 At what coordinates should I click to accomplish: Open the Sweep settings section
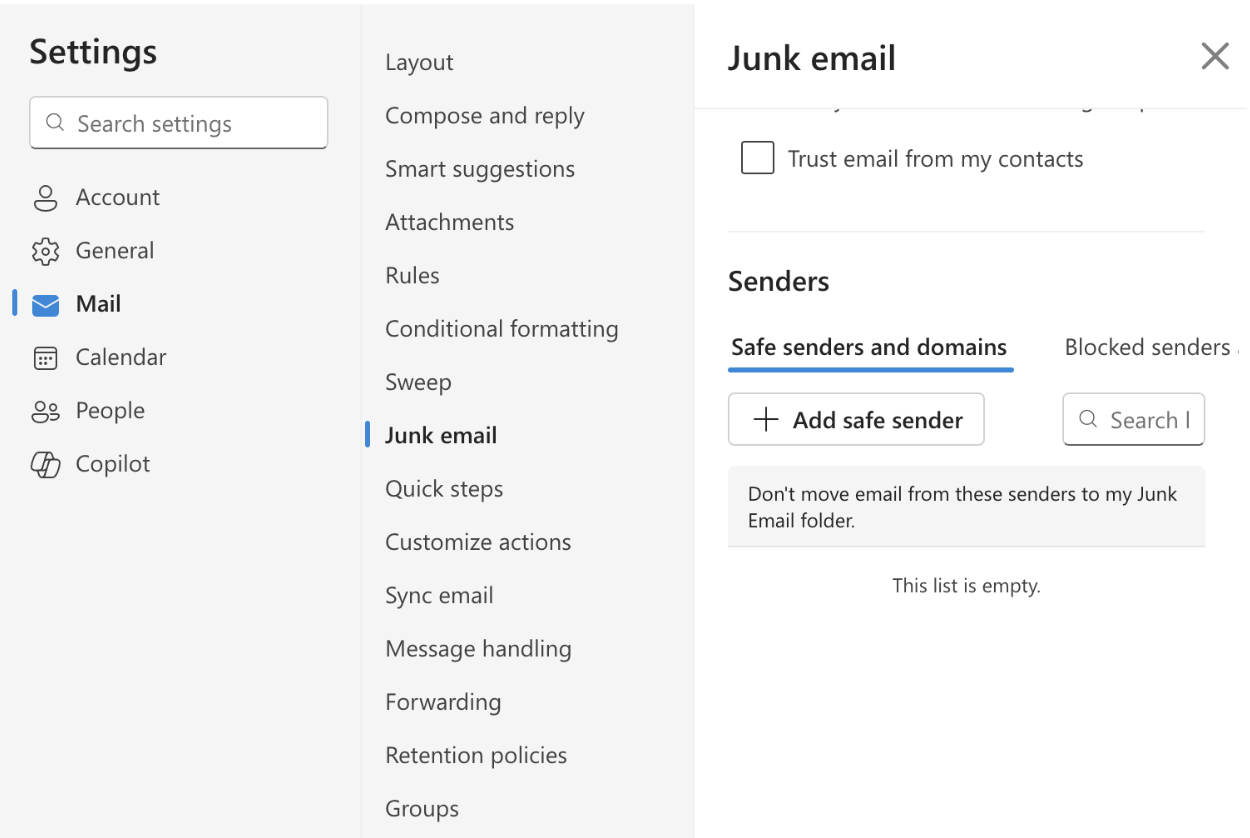[418, 382]
